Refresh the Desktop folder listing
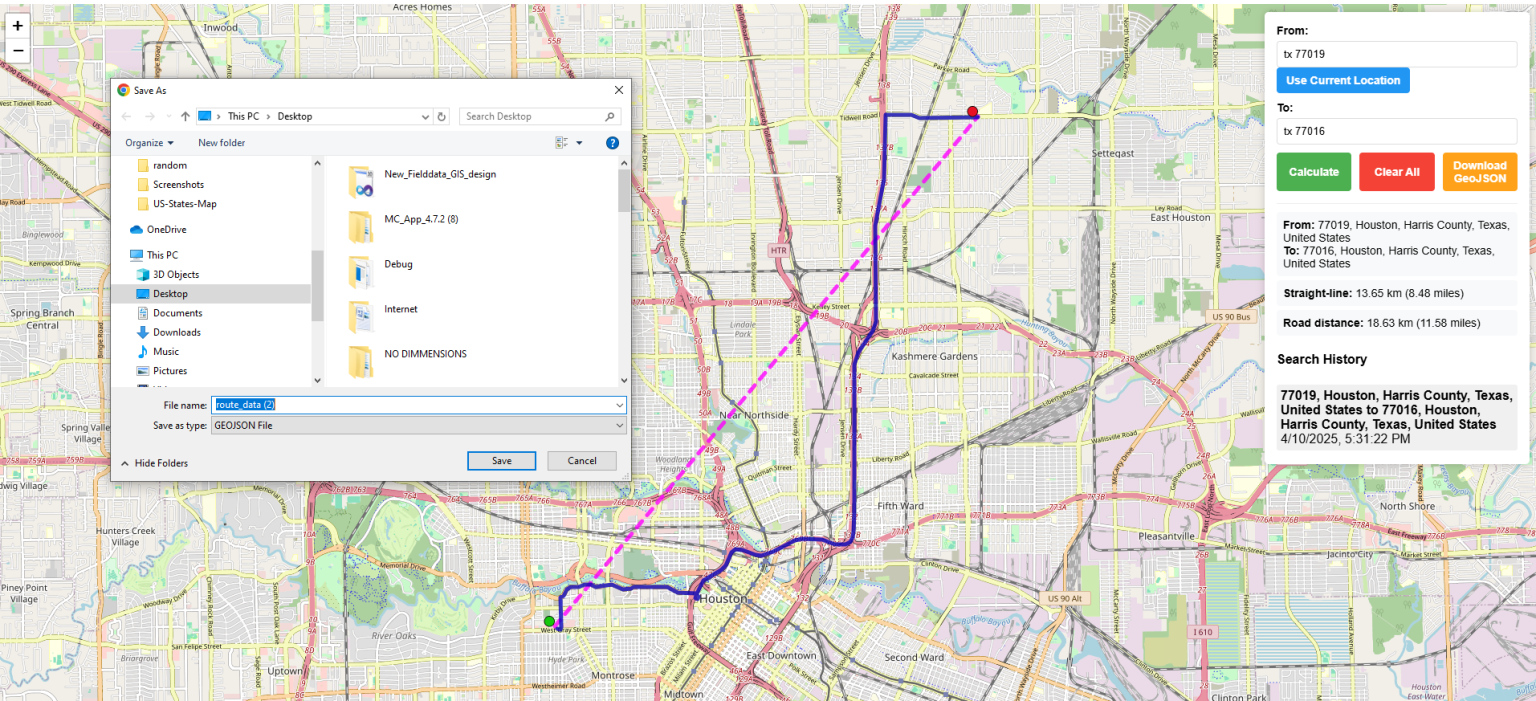Image resolution: width=1536 pixels, height=701 pixels. (441, 116)
